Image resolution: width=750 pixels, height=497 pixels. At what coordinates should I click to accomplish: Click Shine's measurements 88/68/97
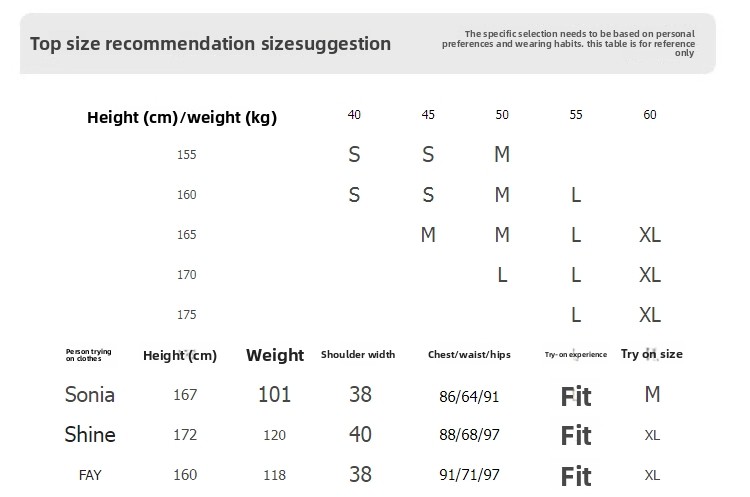(469, 436)
